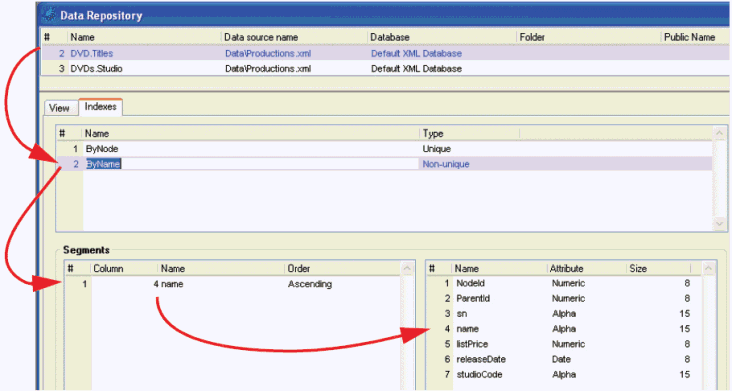
Task: Select the DVD.Titles data source row
Action: coord(386,53)
